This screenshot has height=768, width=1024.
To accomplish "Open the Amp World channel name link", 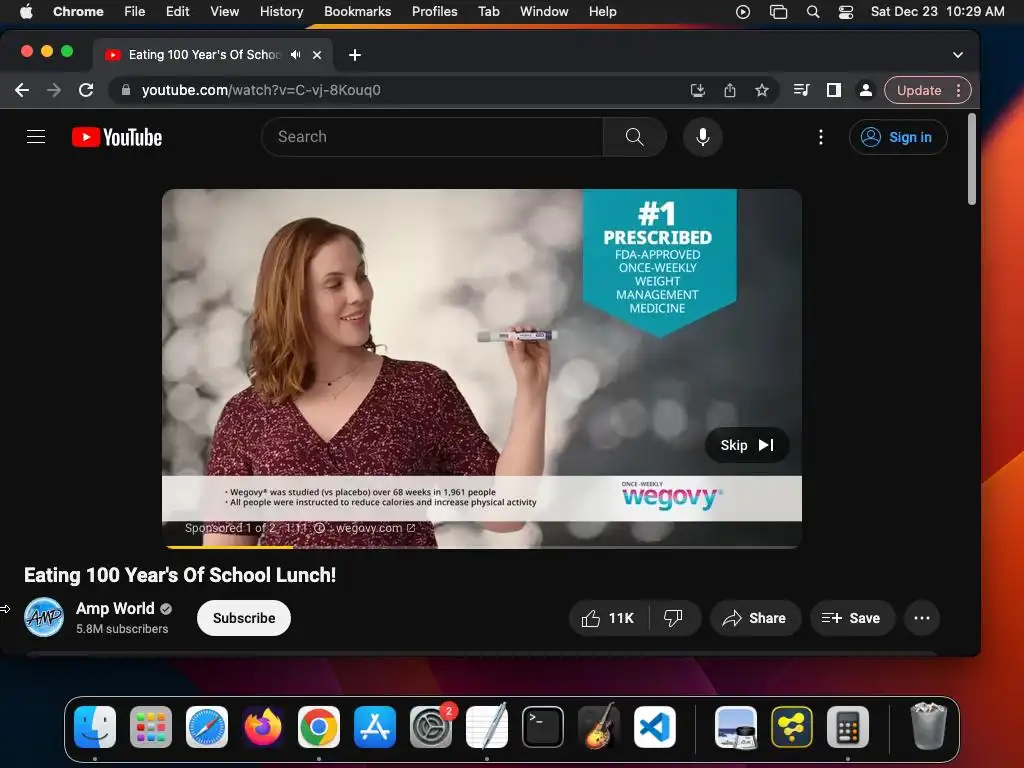I will pyautogui.click(x=115, y=609).
